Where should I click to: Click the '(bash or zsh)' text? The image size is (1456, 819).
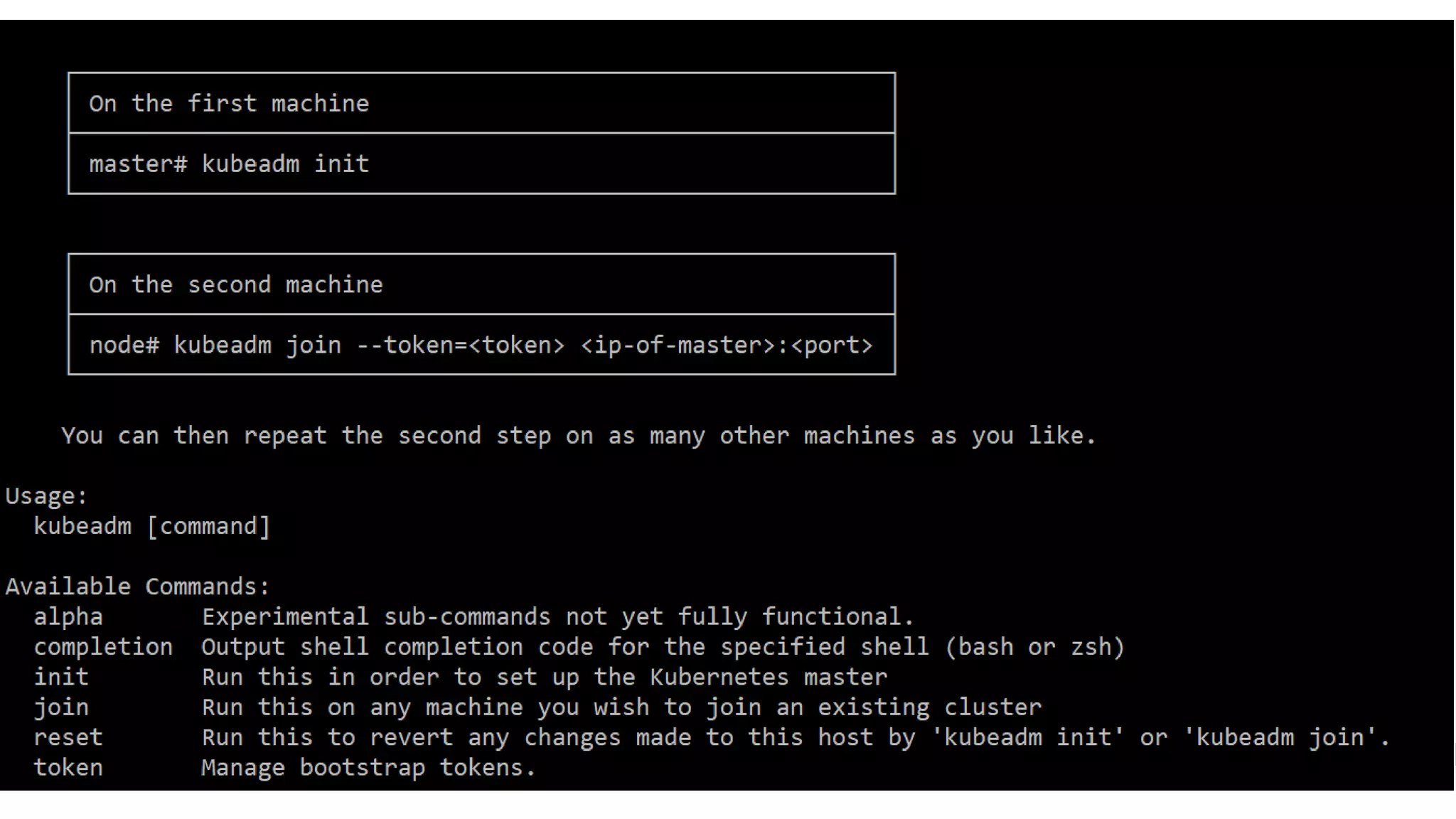coord(1034,648)
